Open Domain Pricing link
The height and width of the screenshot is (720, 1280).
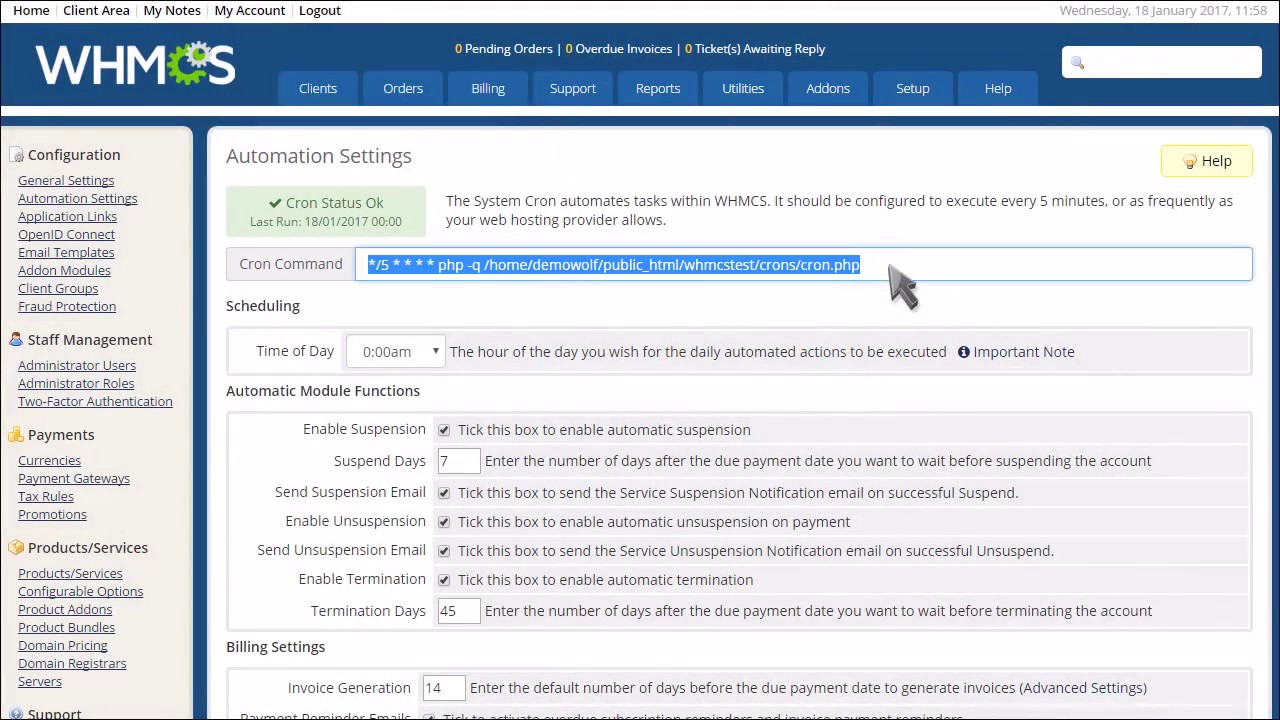click(63, 646)
